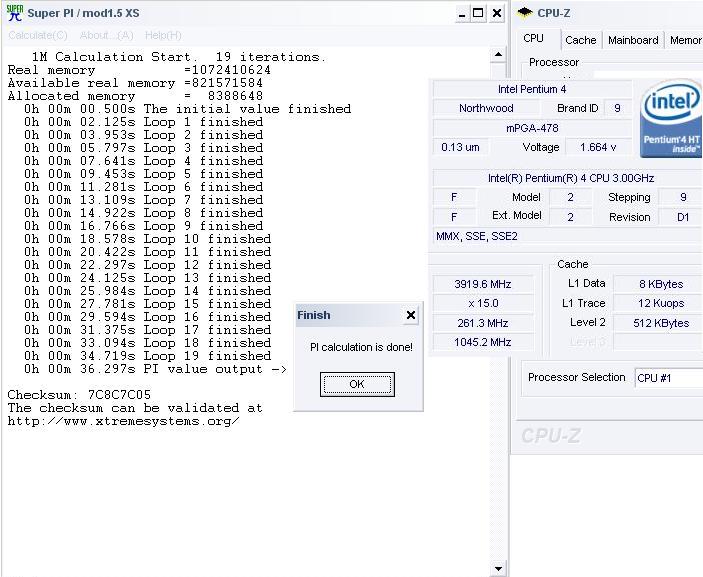Click the 3919.6 MHz core speed value

483,284
